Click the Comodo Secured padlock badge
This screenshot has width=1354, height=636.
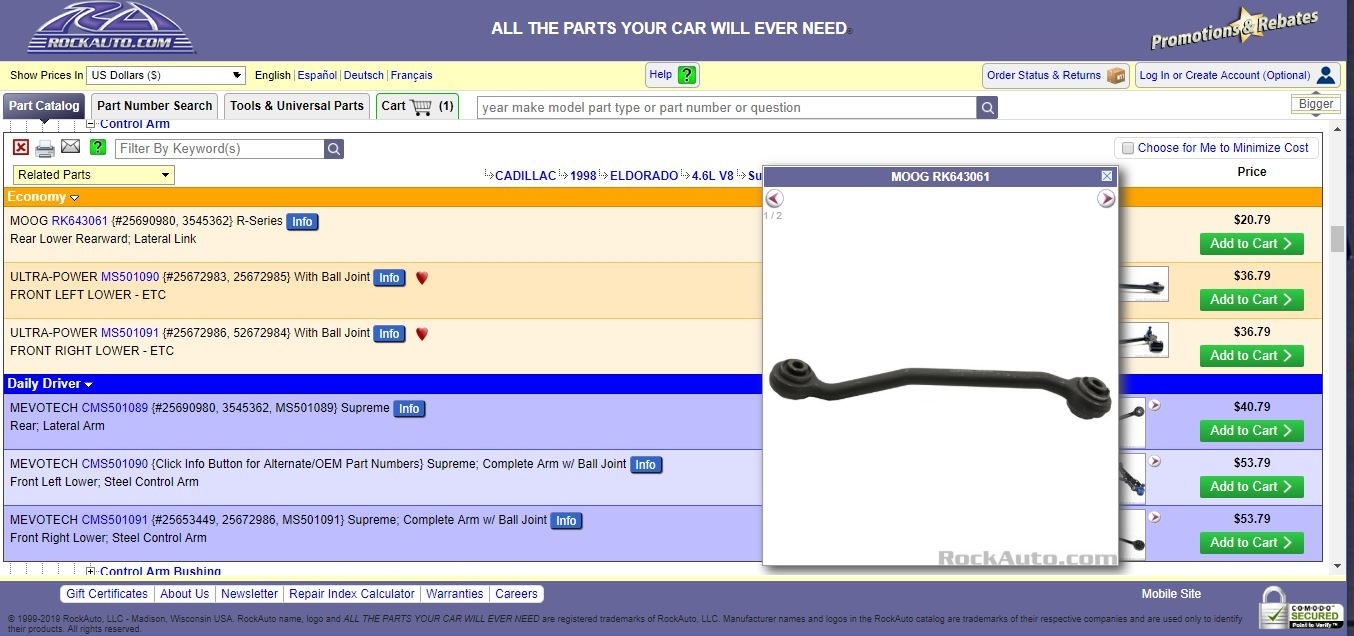coord(1300,608)
